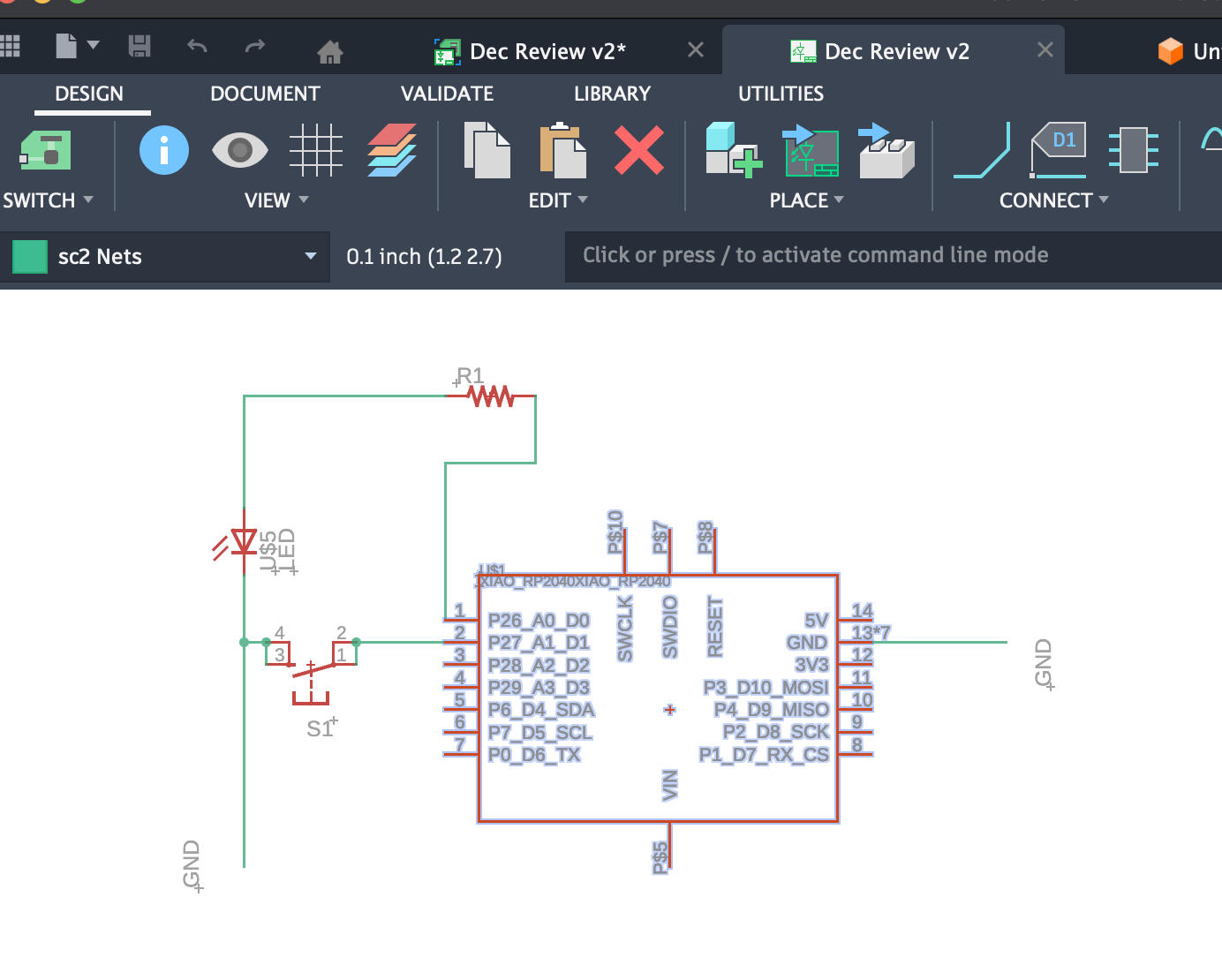This screenshot has width=1222, height=980.
Task: Expand the PLACE dropdown menu
Action: (806, 200)
